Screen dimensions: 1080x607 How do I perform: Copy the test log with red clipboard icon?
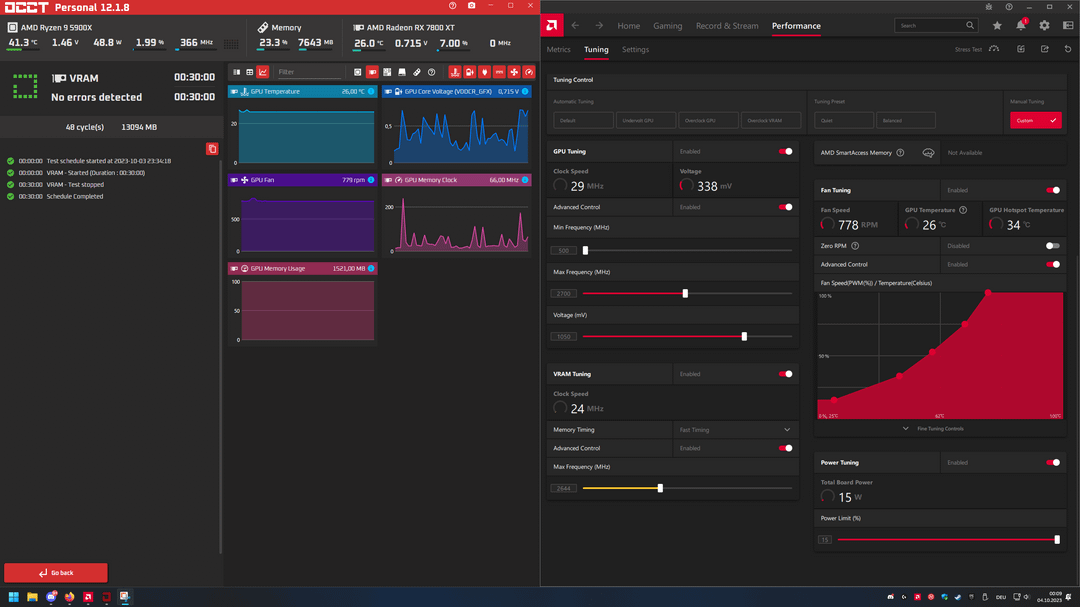point(212,149)
